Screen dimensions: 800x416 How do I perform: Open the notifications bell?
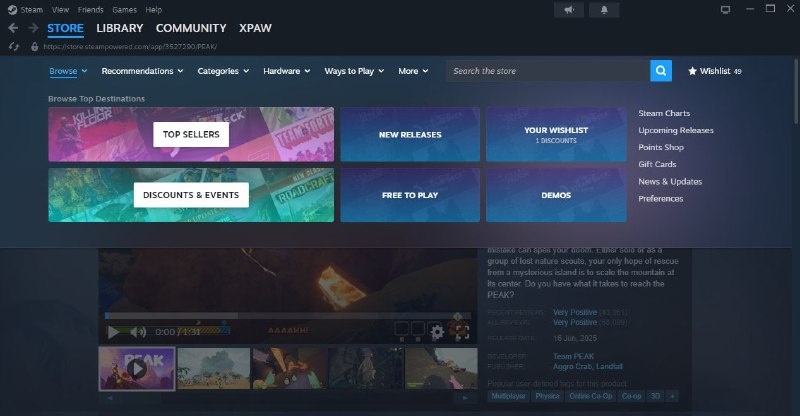coord(604,10)
